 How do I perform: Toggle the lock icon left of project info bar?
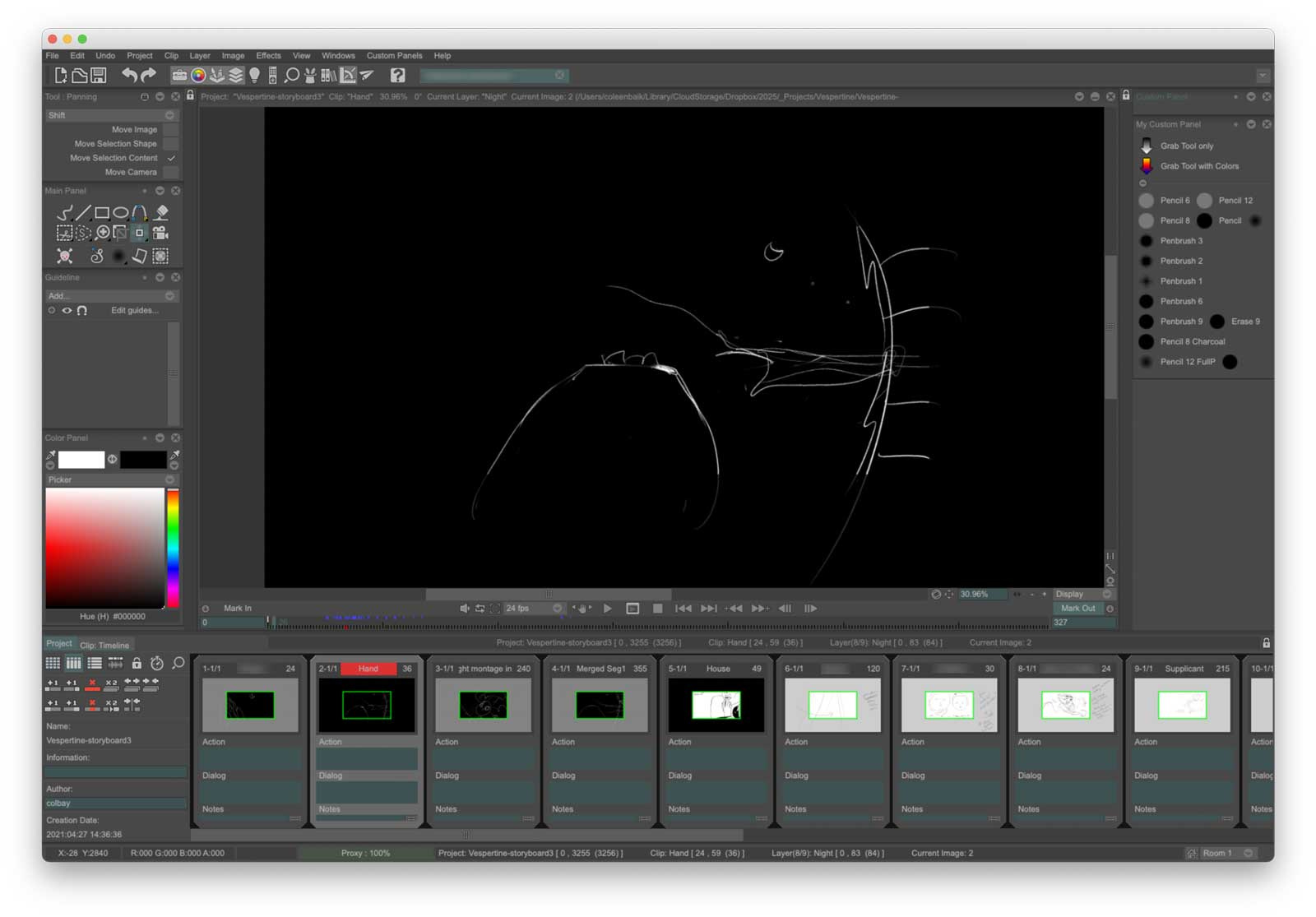coord(190,96)
